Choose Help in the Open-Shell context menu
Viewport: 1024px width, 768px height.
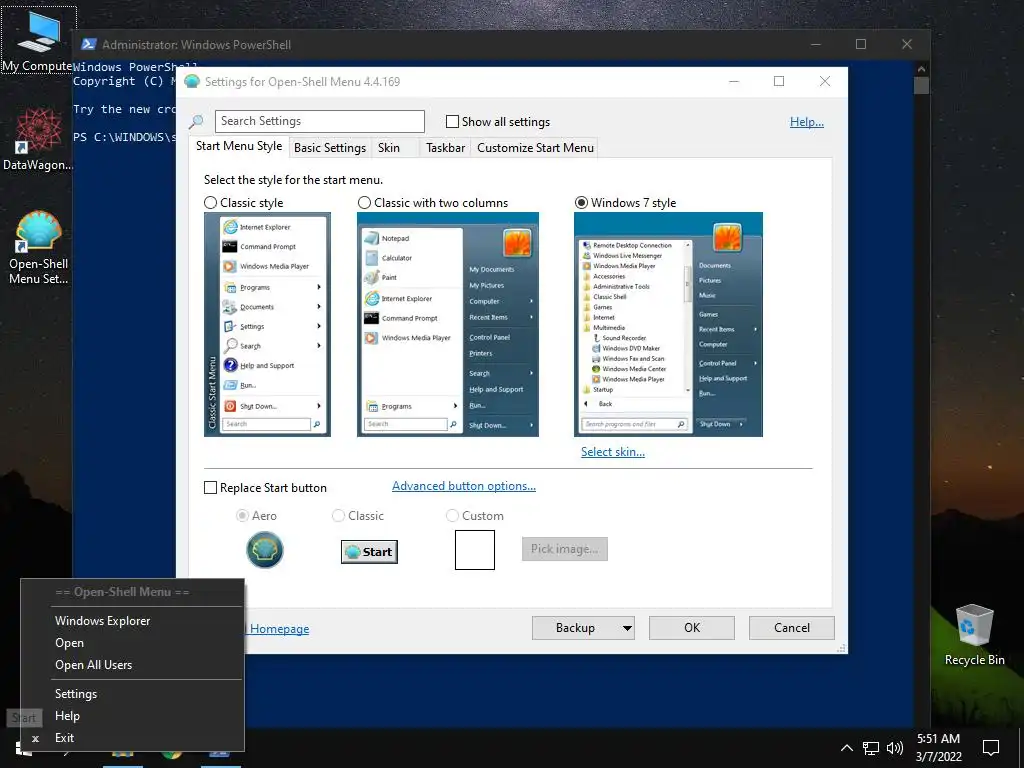133,716
